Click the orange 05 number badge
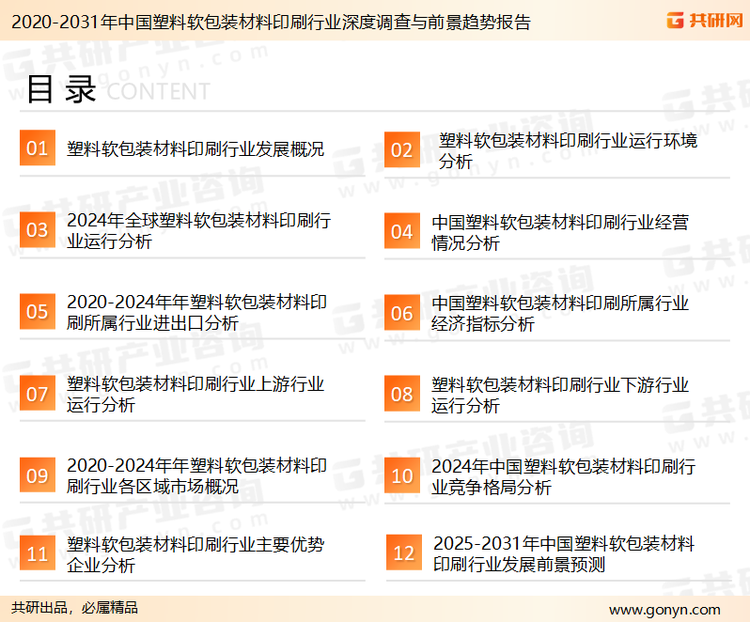750x622 pixels. point(37,311)
